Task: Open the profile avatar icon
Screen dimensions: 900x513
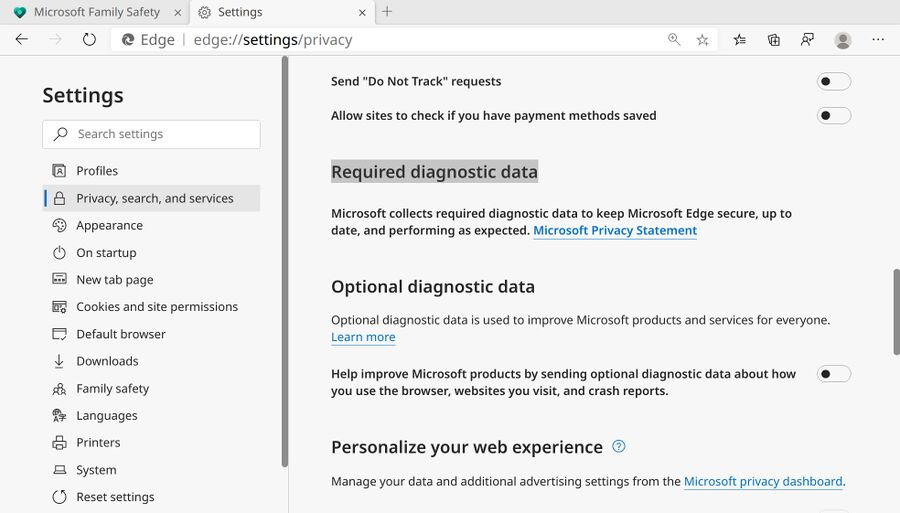Action: tap(843, 40)
